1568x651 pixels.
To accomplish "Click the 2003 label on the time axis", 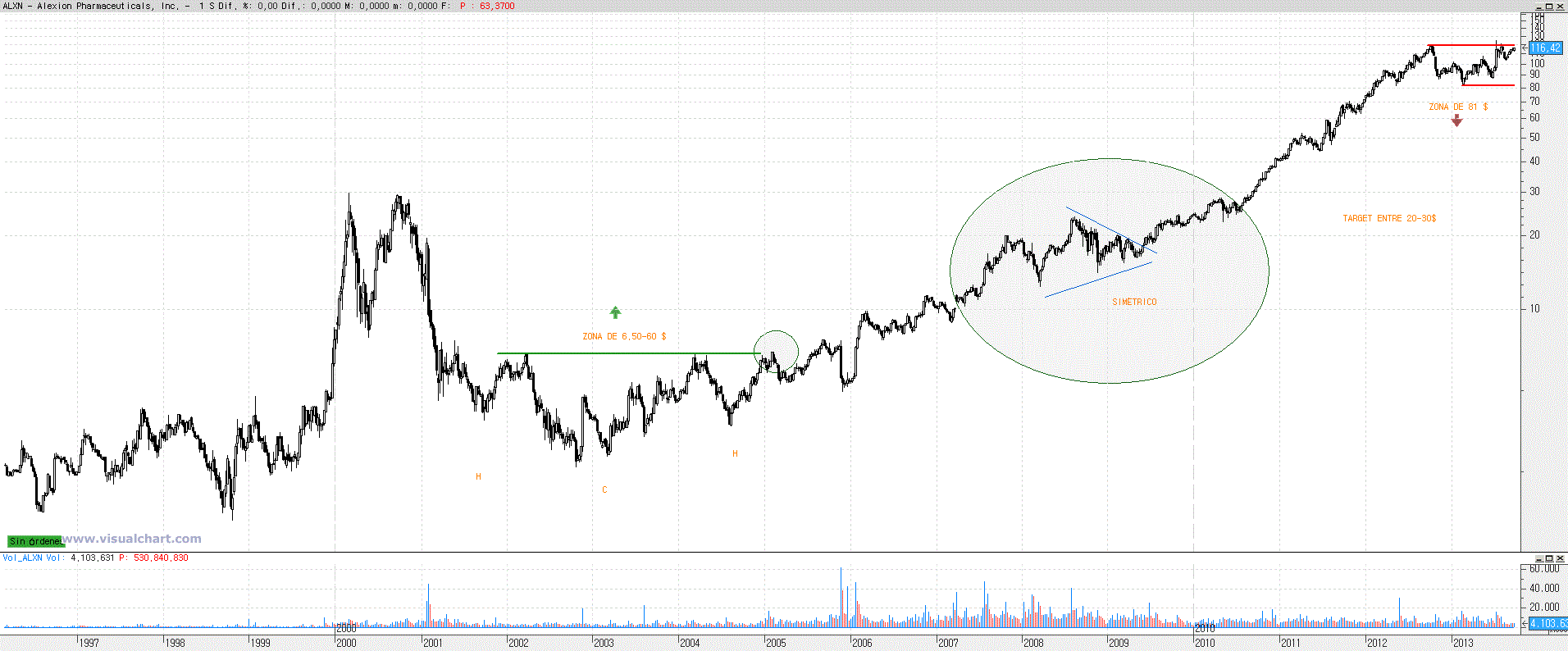I will coord(604,643).
